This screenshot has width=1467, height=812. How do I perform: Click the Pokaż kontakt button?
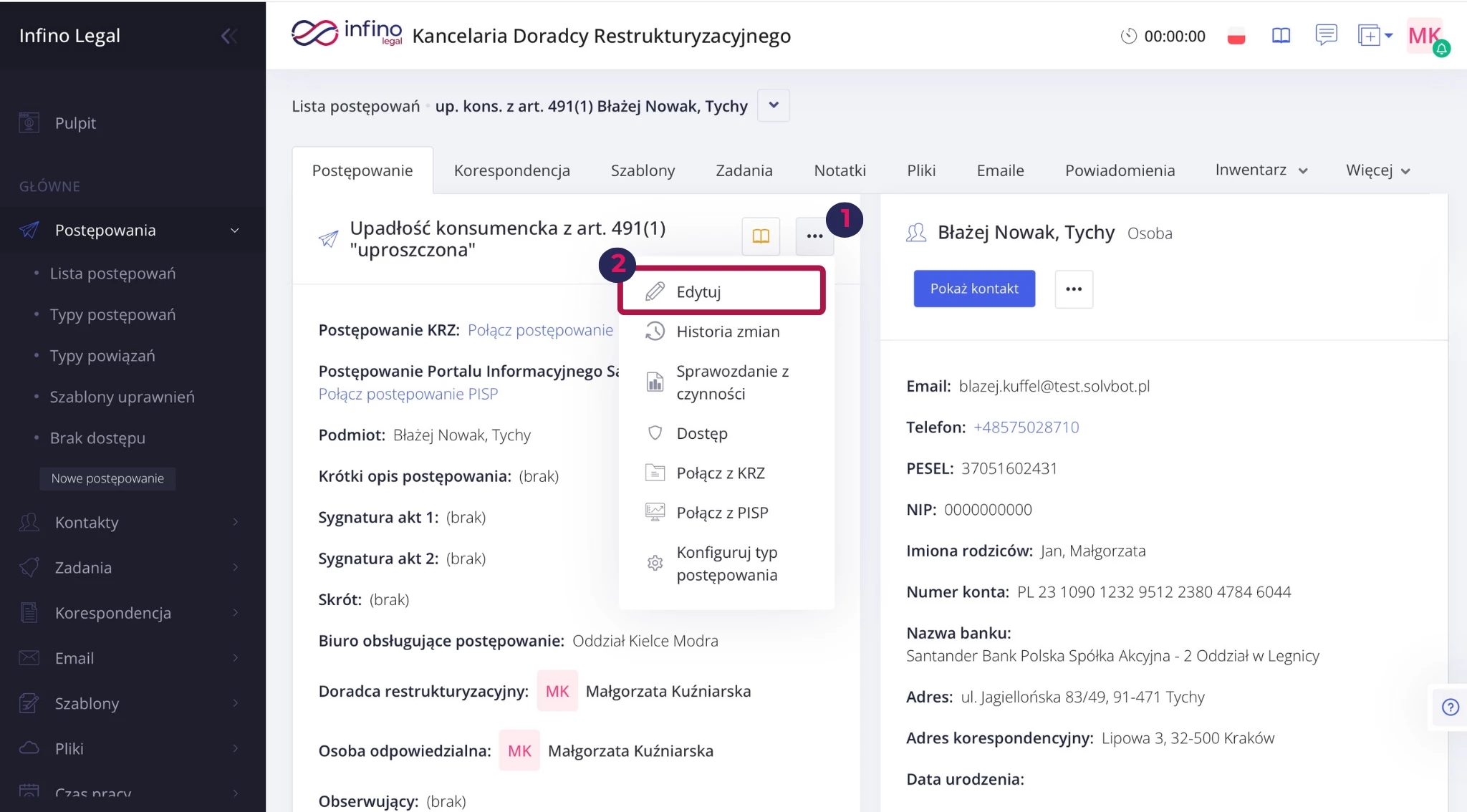pos(973,289)
